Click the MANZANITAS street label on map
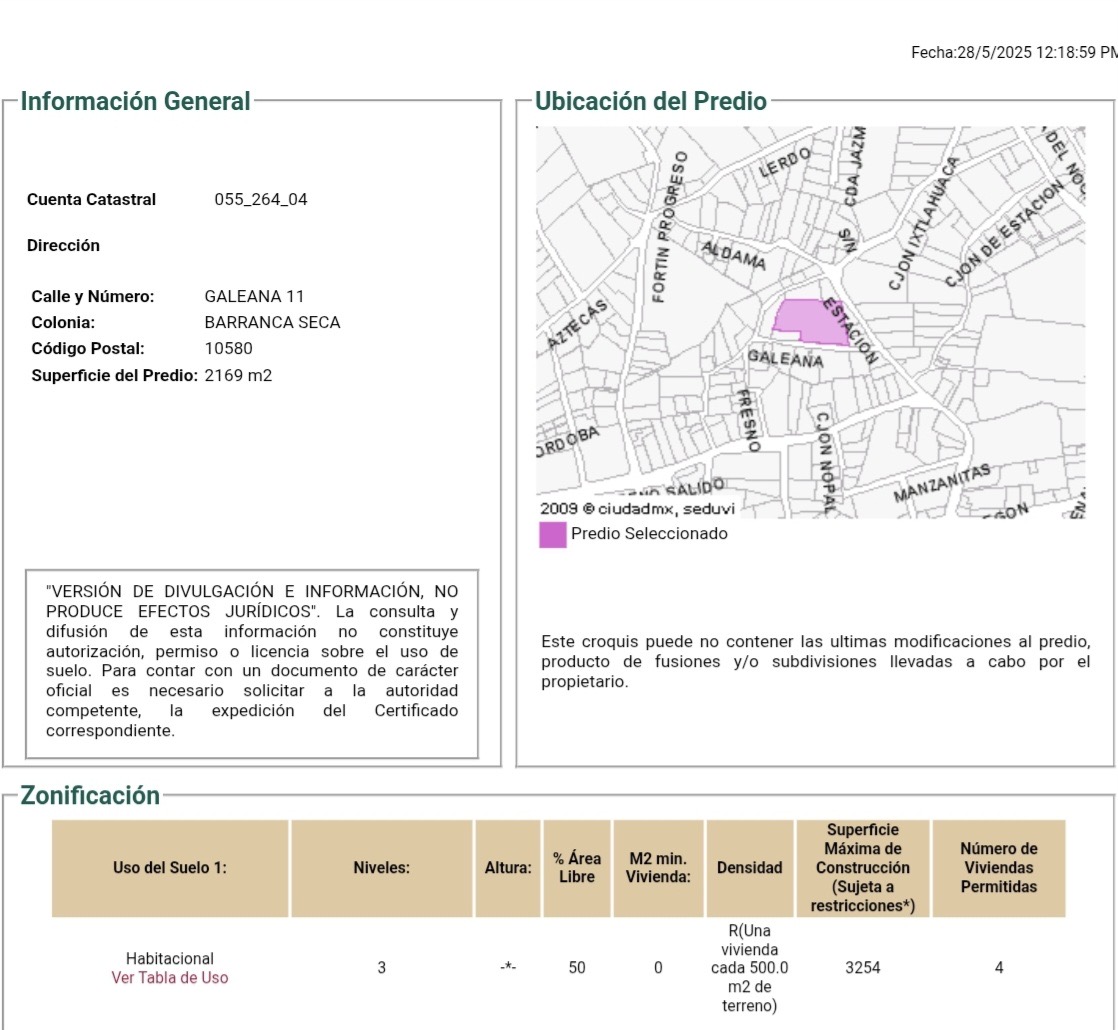 [941, 483]
